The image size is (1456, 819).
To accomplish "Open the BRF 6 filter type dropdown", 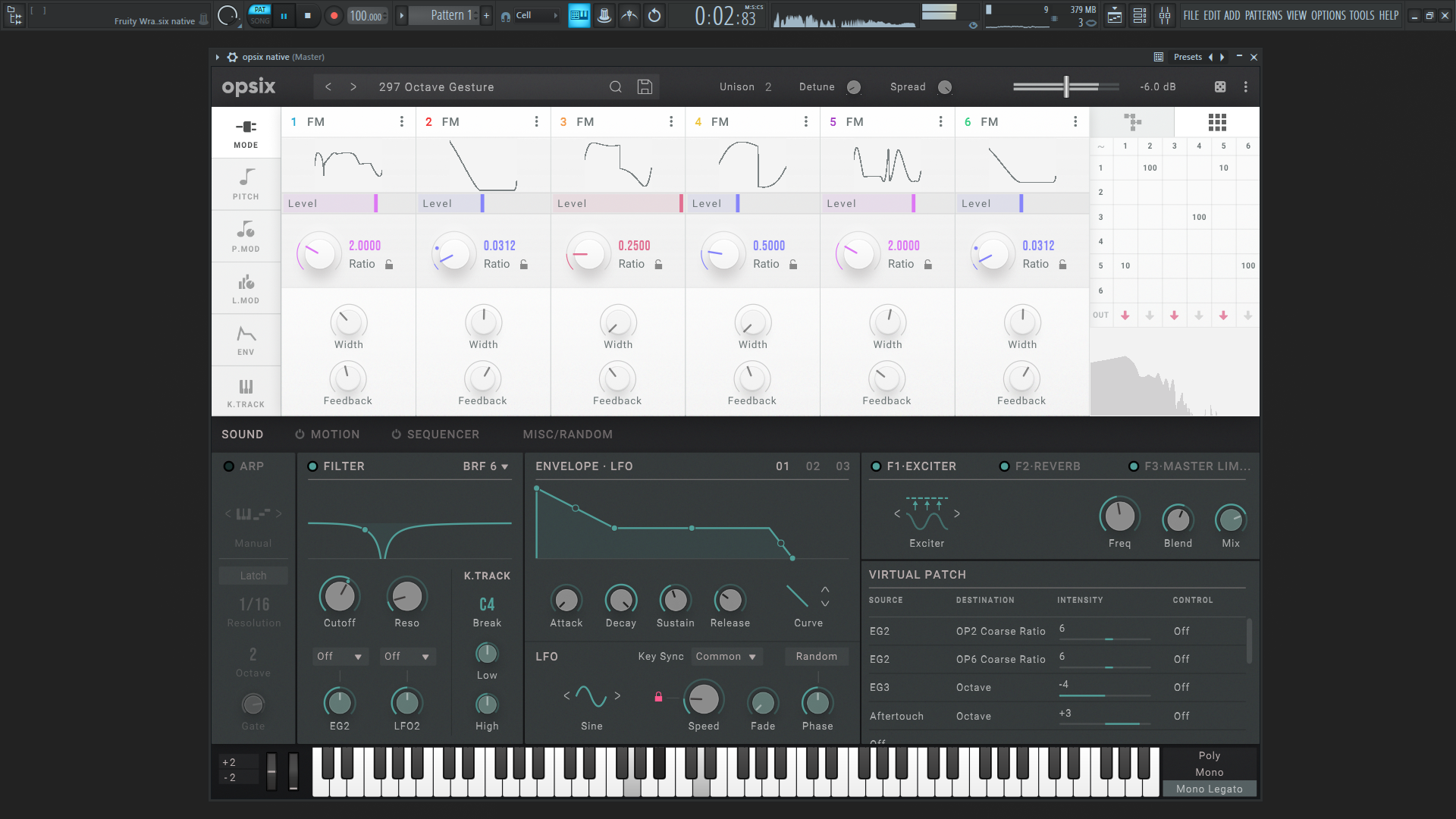I will click(x=485, y=466).
